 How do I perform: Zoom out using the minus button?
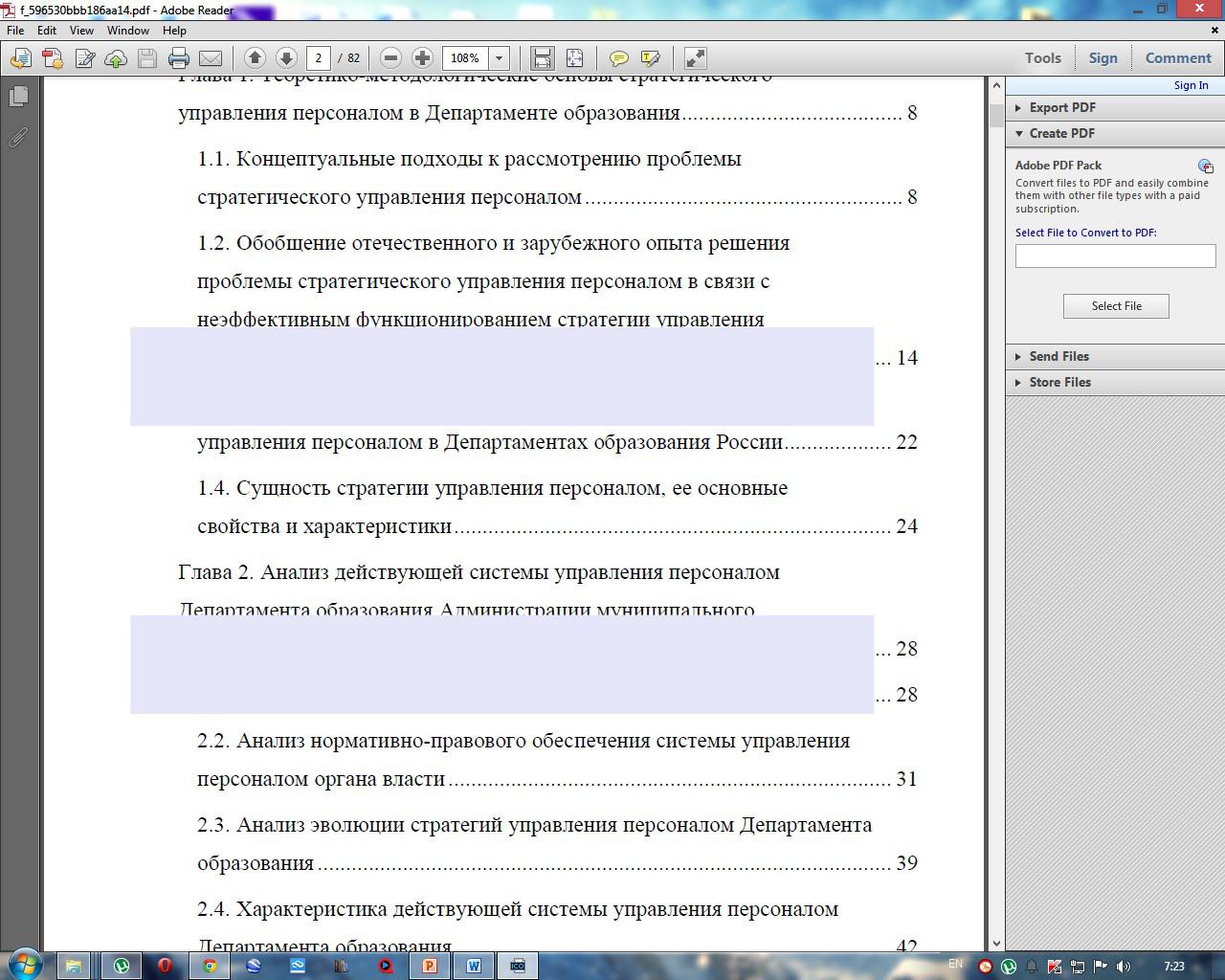(x=390, y=58)
